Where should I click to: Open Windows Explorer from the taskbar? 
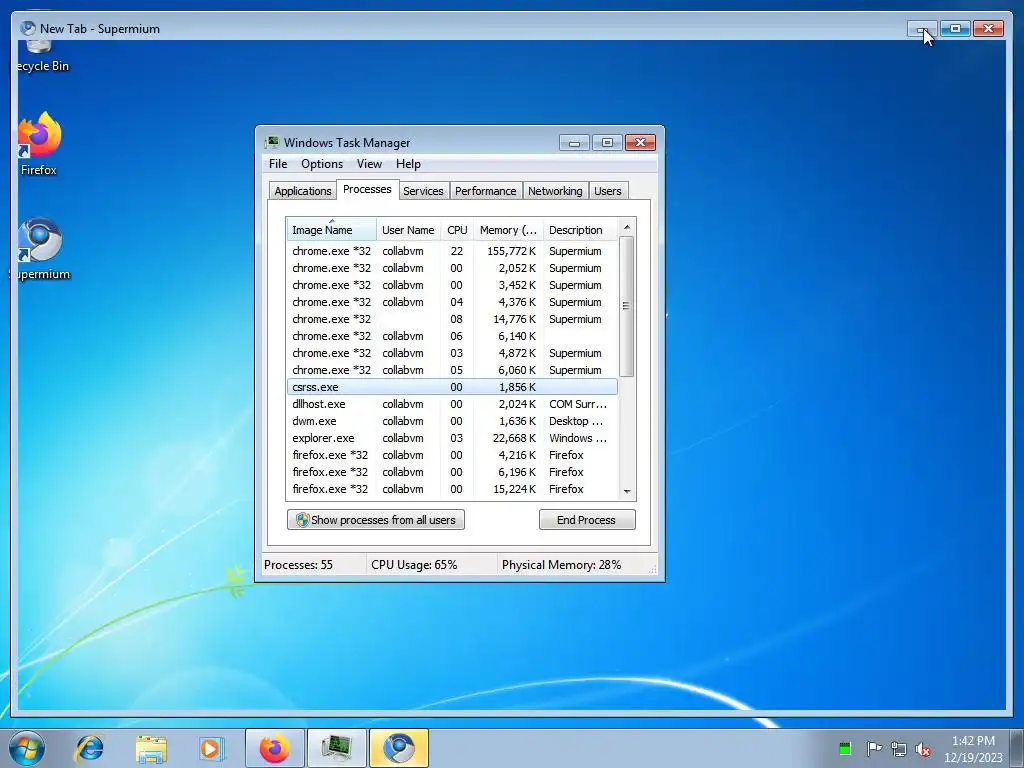(151, 748)
